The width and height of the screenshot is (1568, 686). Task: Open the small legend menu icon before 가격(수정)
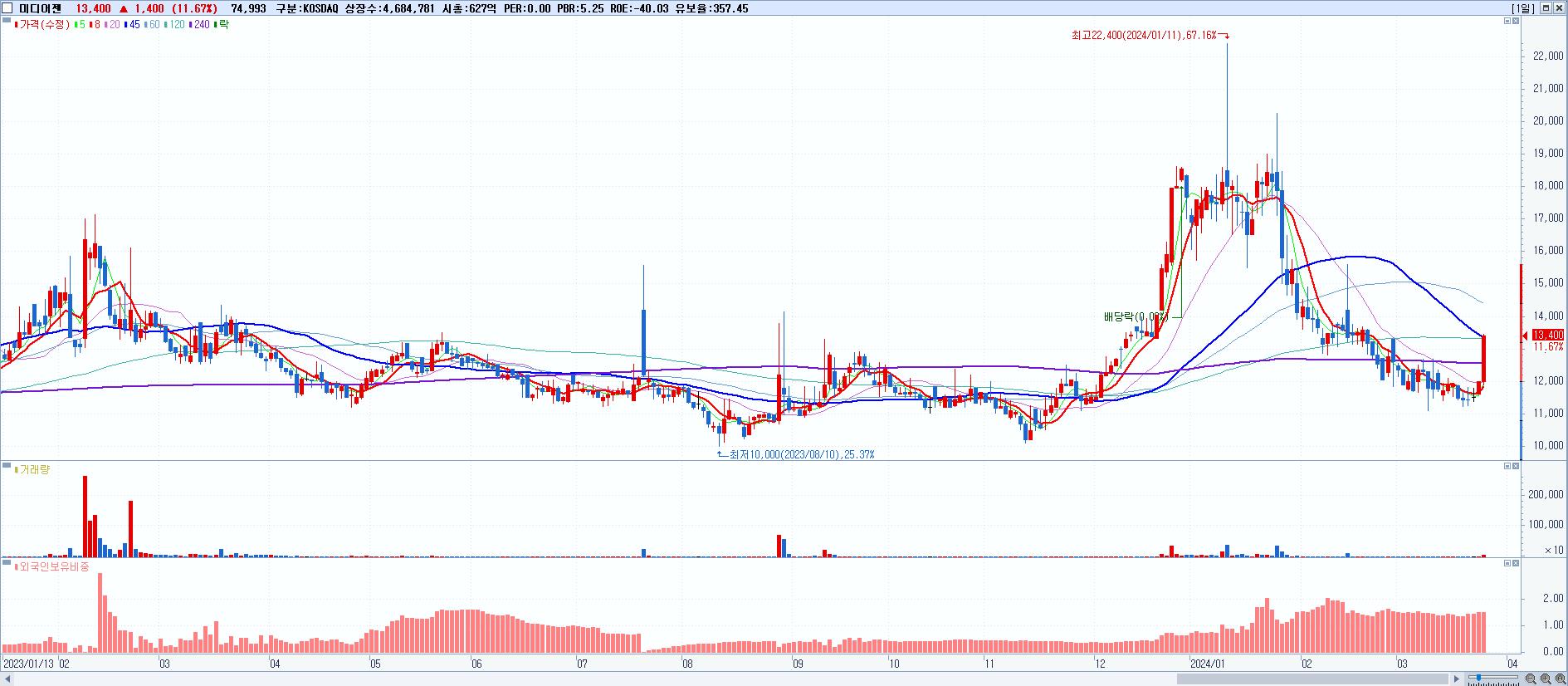coord(6,21)
